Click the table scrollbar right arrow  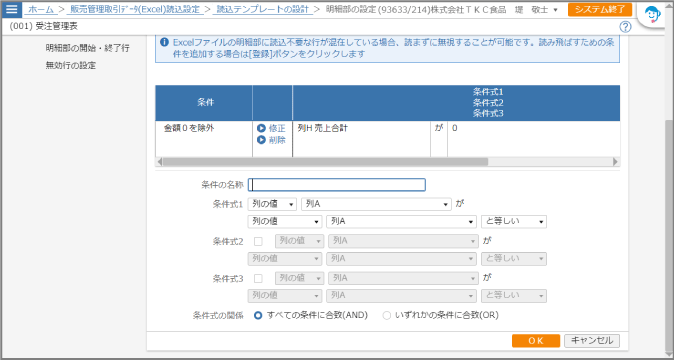616,162
